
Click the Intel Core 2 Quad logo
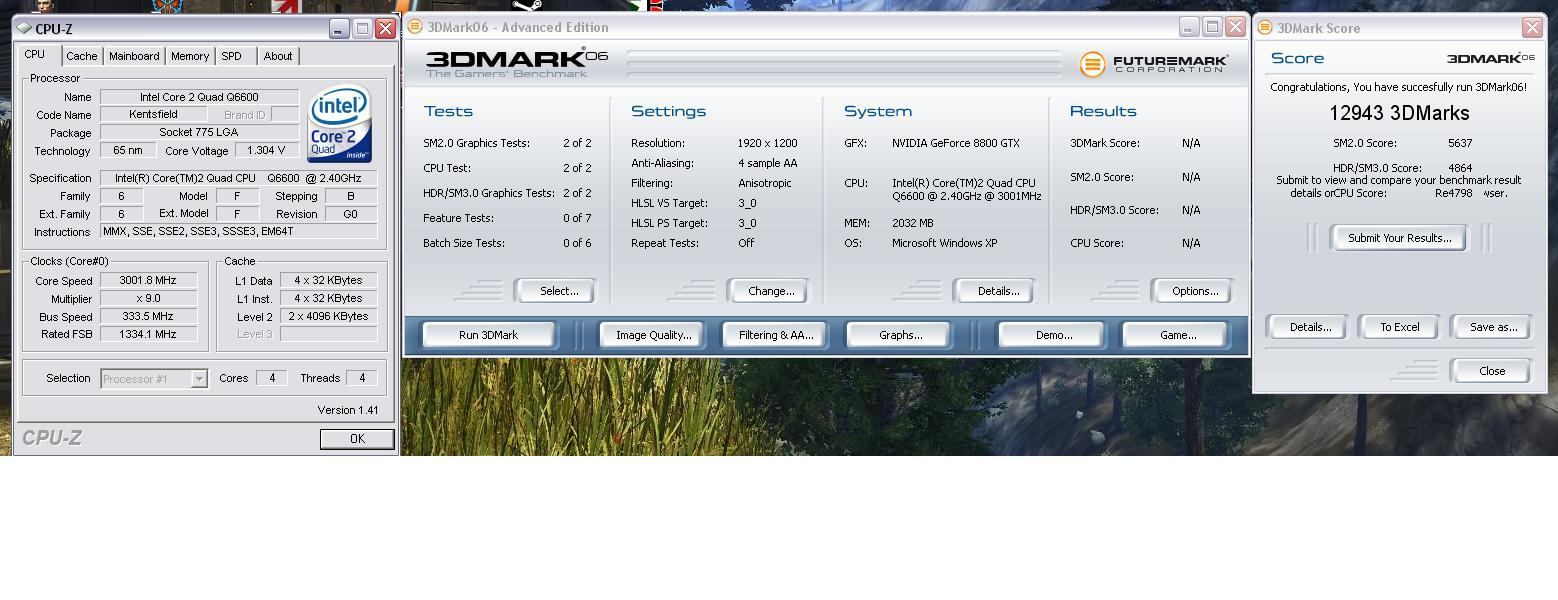pos(340,124)
